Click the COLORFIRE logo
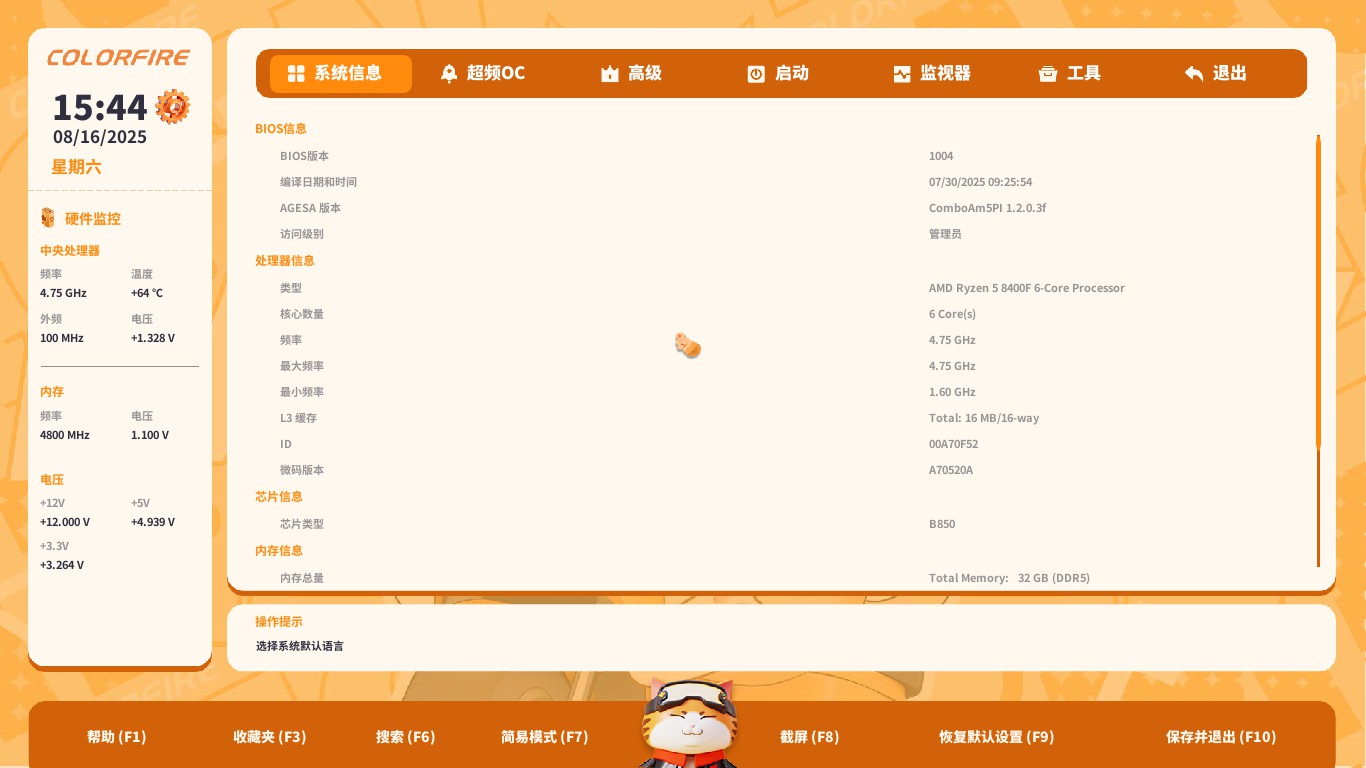Screen dimensions: 1366x768 coord(118,58)
